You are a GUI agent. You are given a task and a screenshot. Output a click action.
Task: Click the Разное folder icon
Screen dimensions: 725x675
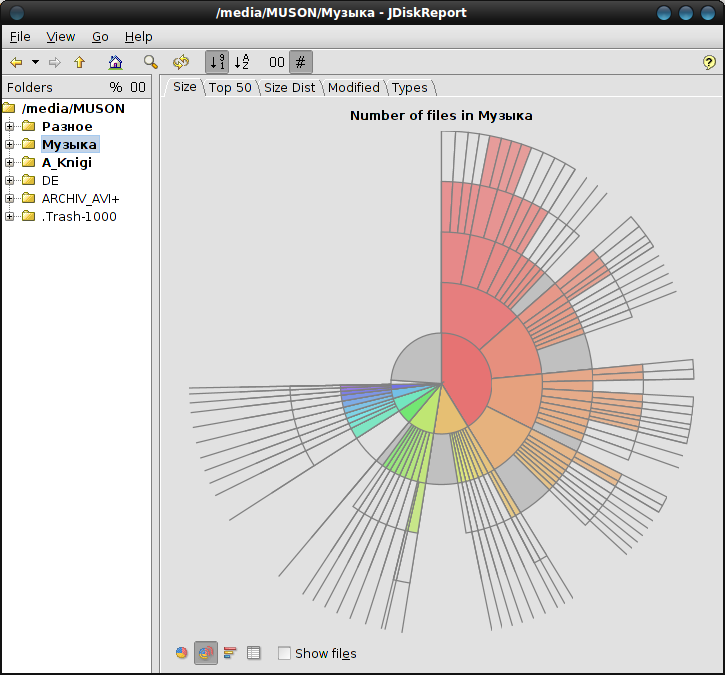[28, 126]
